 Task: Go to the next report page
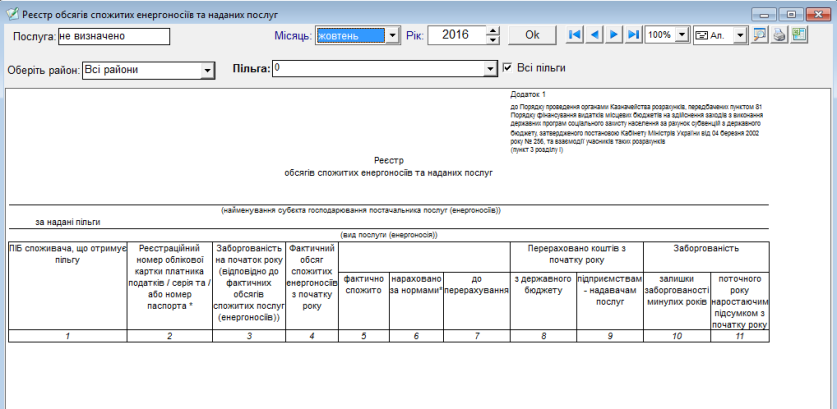click(x=615, y=34)
